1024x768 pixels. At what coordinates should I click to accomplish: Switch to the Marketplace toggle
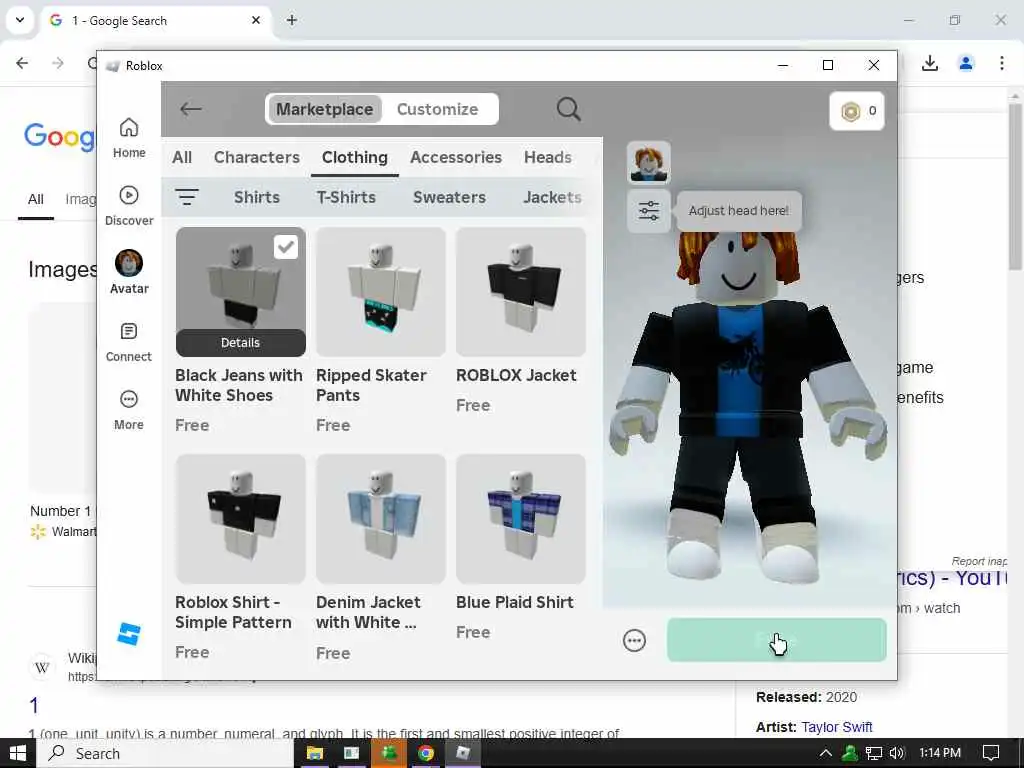point(325,109)
